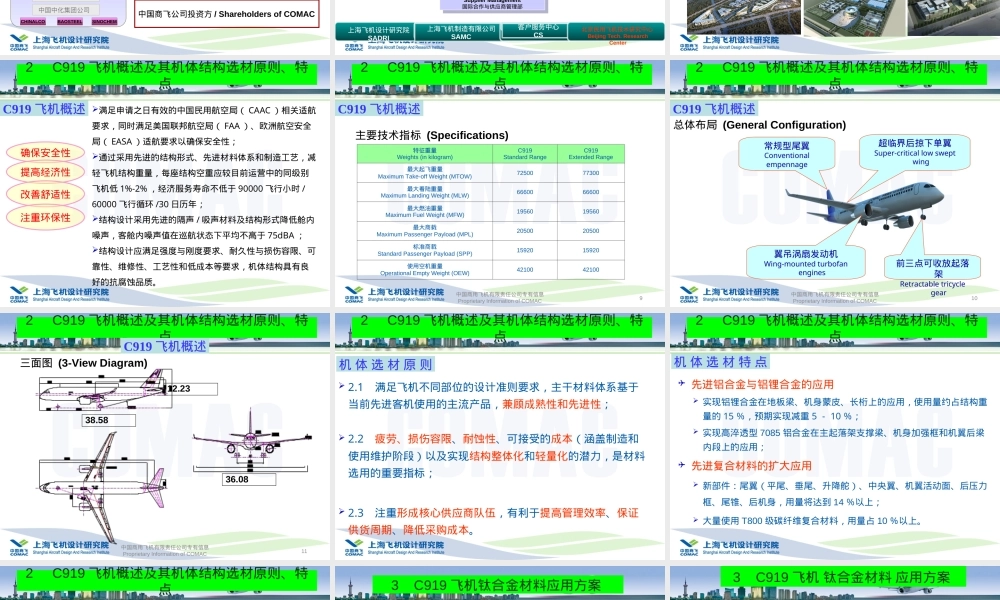Click the 72500 table cell
1000x600 pixels.
[x=525, y=173]
